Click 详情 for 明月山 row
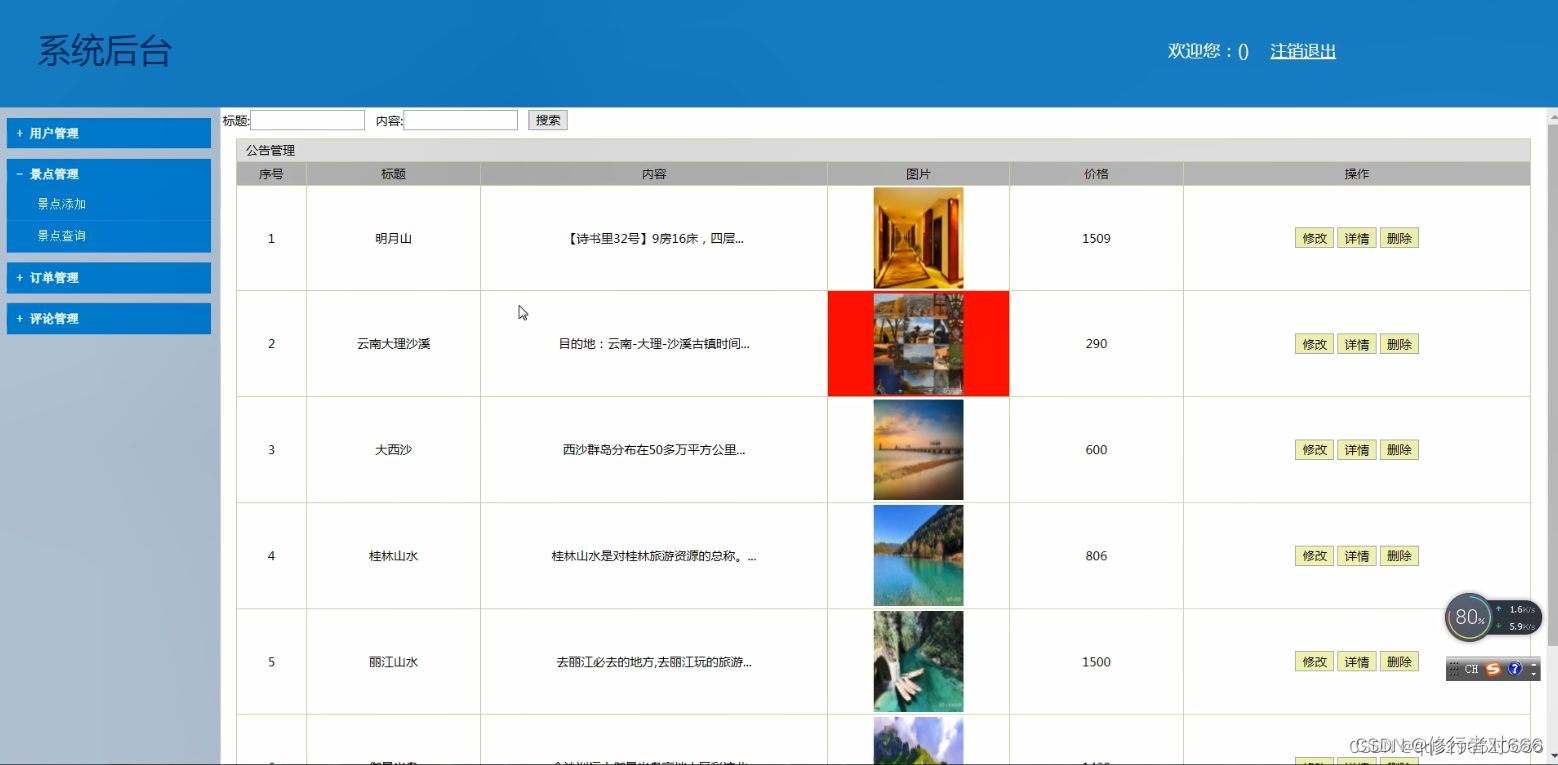Viewport: 1558px width, 765px height. click(1357, 238)
